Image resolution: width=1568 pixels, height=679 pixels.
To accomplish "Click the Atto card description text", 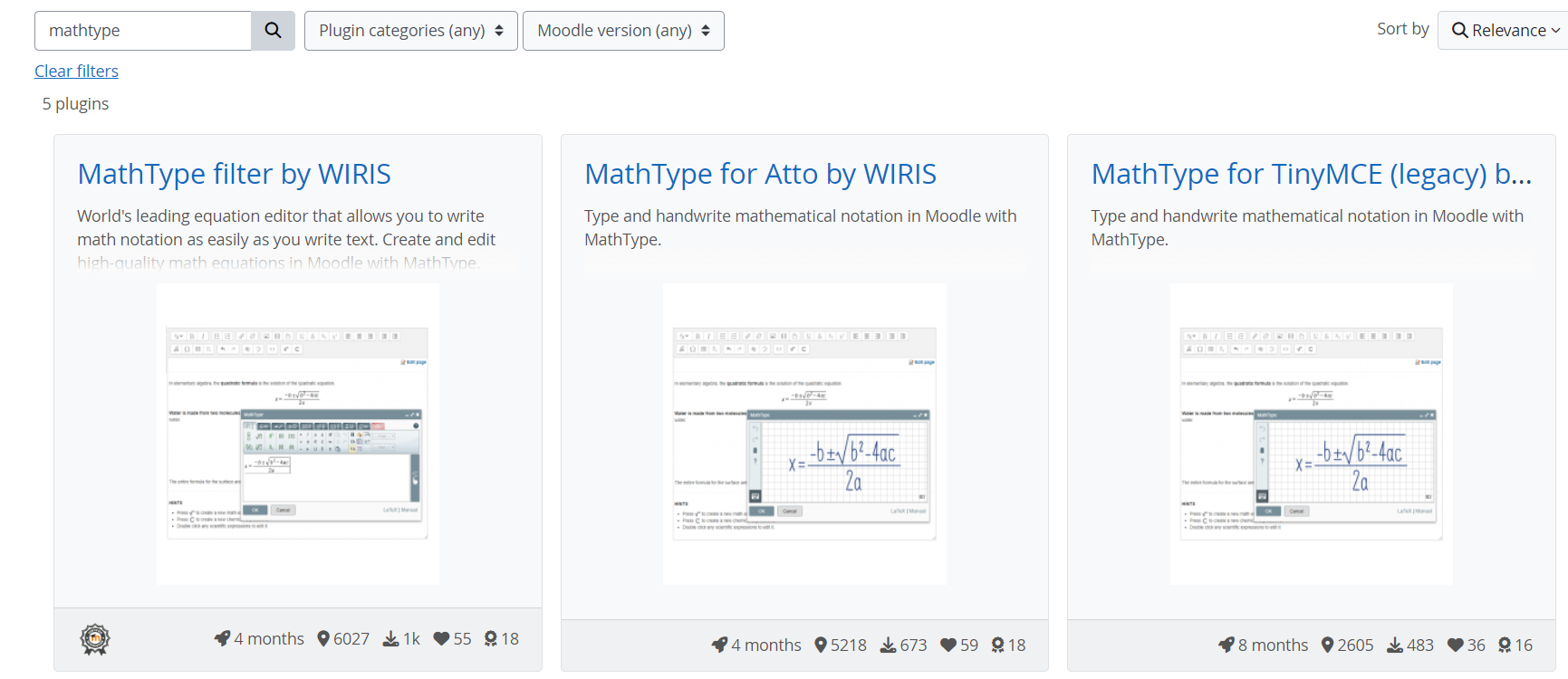I will click(801, 227).
